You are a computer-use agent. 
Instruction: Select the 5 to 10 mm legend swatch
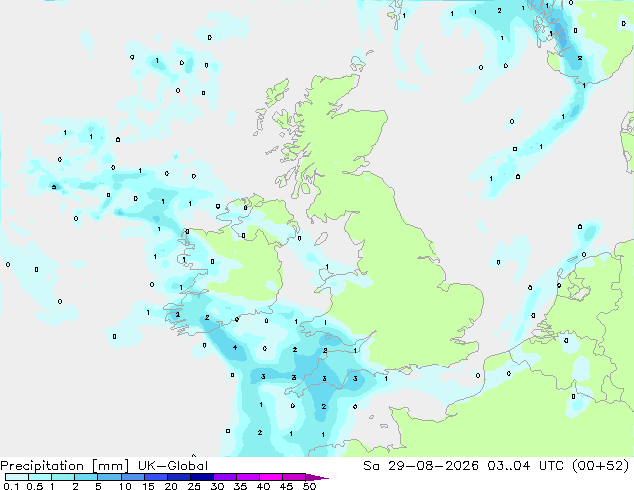pyautogui.click(x=109, y=477)
